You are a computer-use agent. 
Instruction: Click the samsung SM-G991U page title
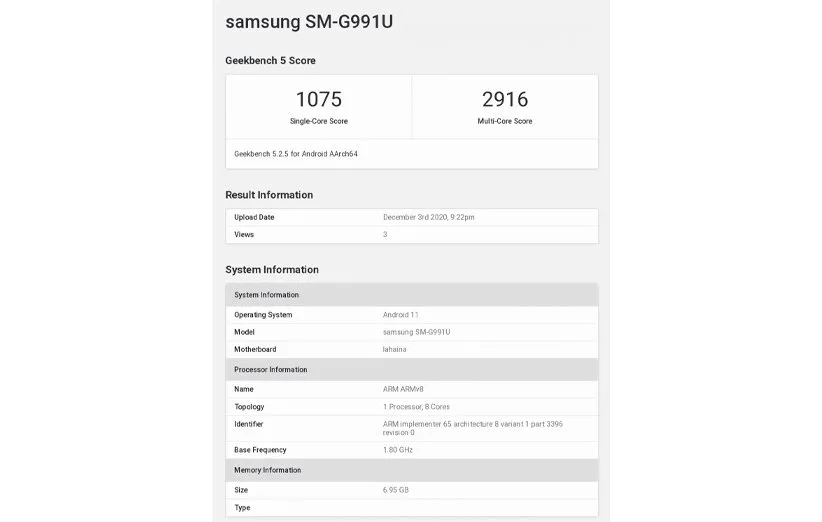(x=308, y=21)
